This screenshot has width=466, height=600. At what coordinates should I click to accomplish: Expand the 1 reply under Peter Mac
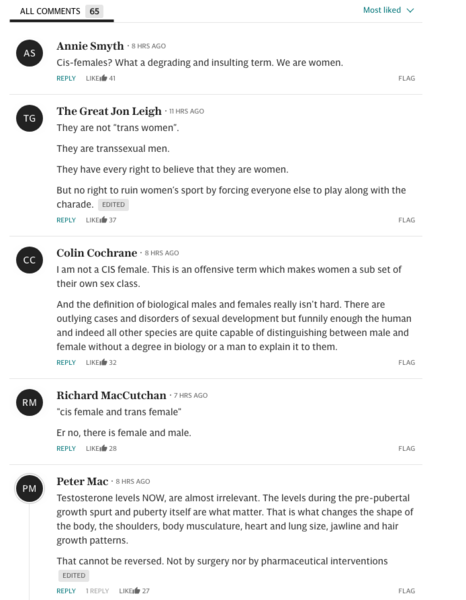97,591
